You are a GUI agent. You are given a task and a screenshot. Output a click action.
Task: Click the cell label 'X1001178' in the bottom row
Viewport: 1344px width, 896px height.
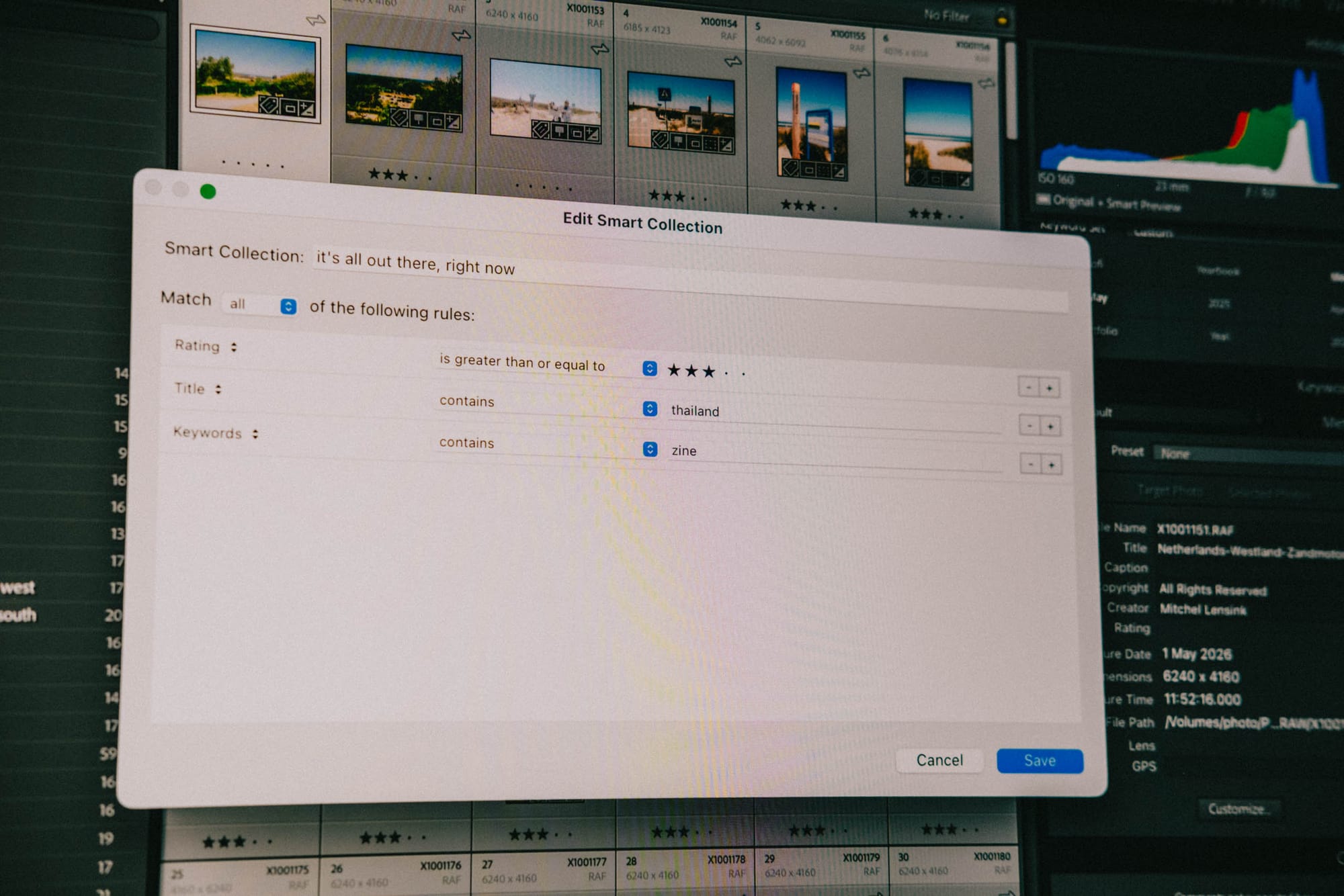pyautogui.click(x=726, y=860)
